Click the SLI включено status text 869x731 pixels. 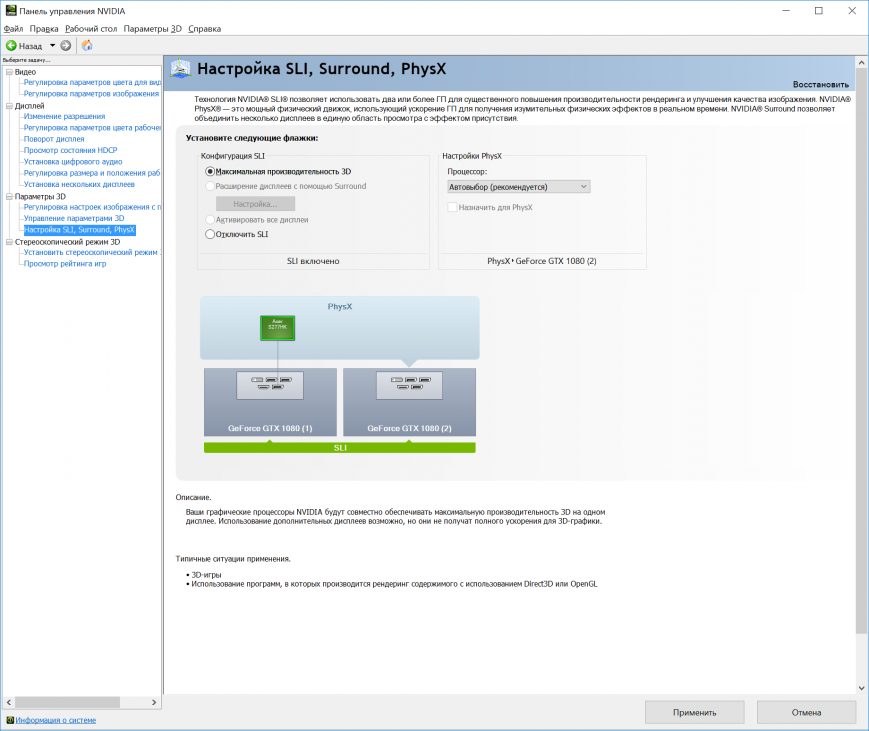point(313,261)
